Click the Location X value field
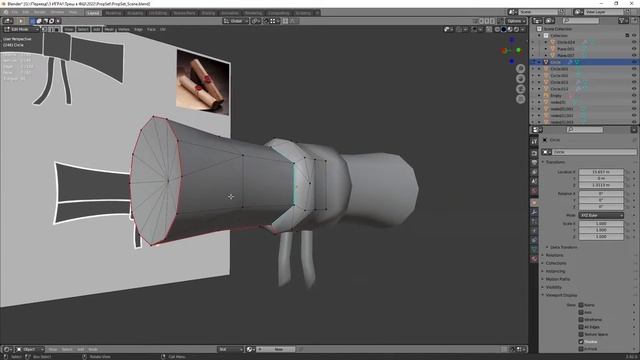 coord(601,172)
